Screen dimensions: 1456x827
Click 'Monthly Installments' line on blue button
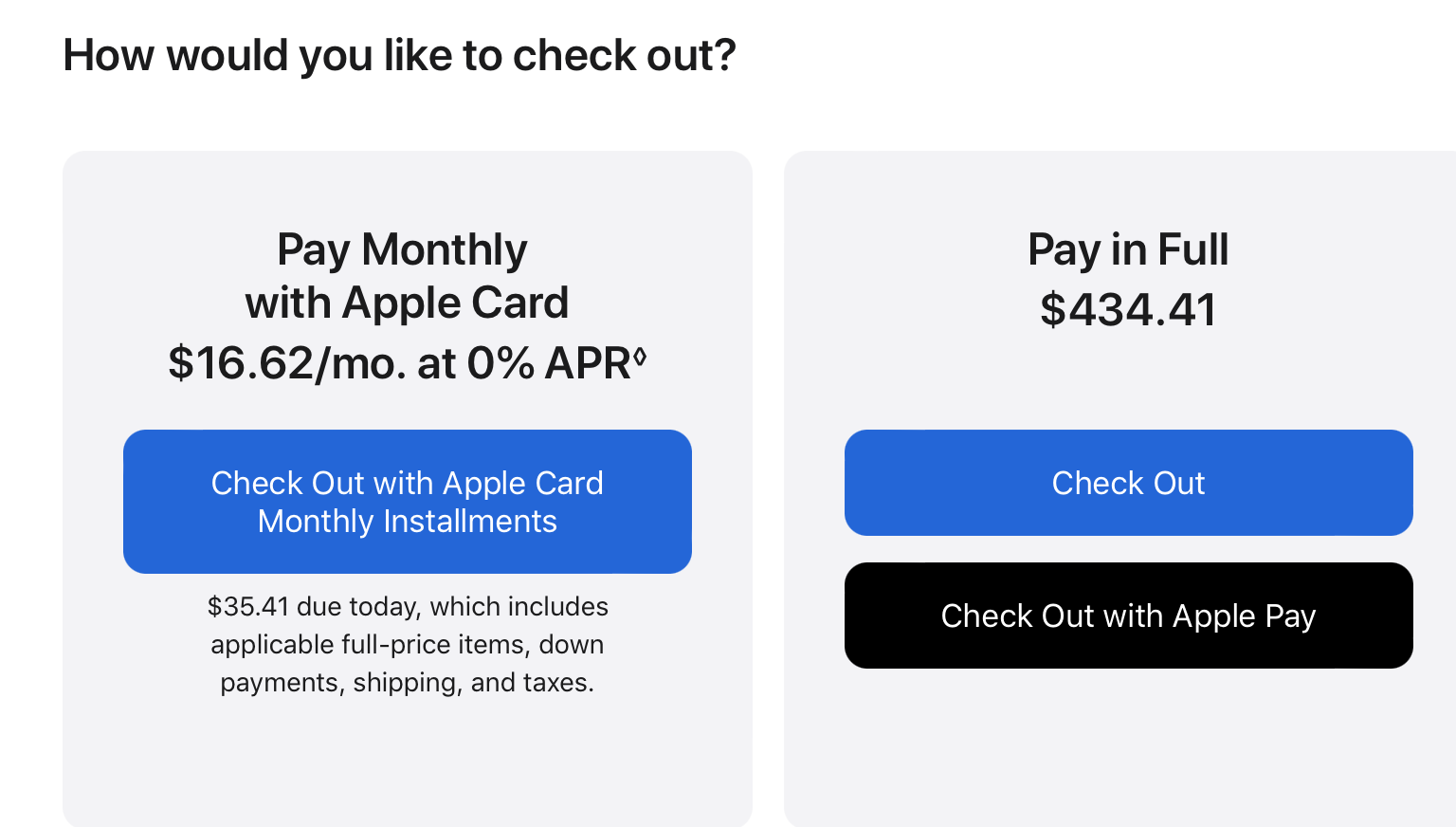point(408,522)
